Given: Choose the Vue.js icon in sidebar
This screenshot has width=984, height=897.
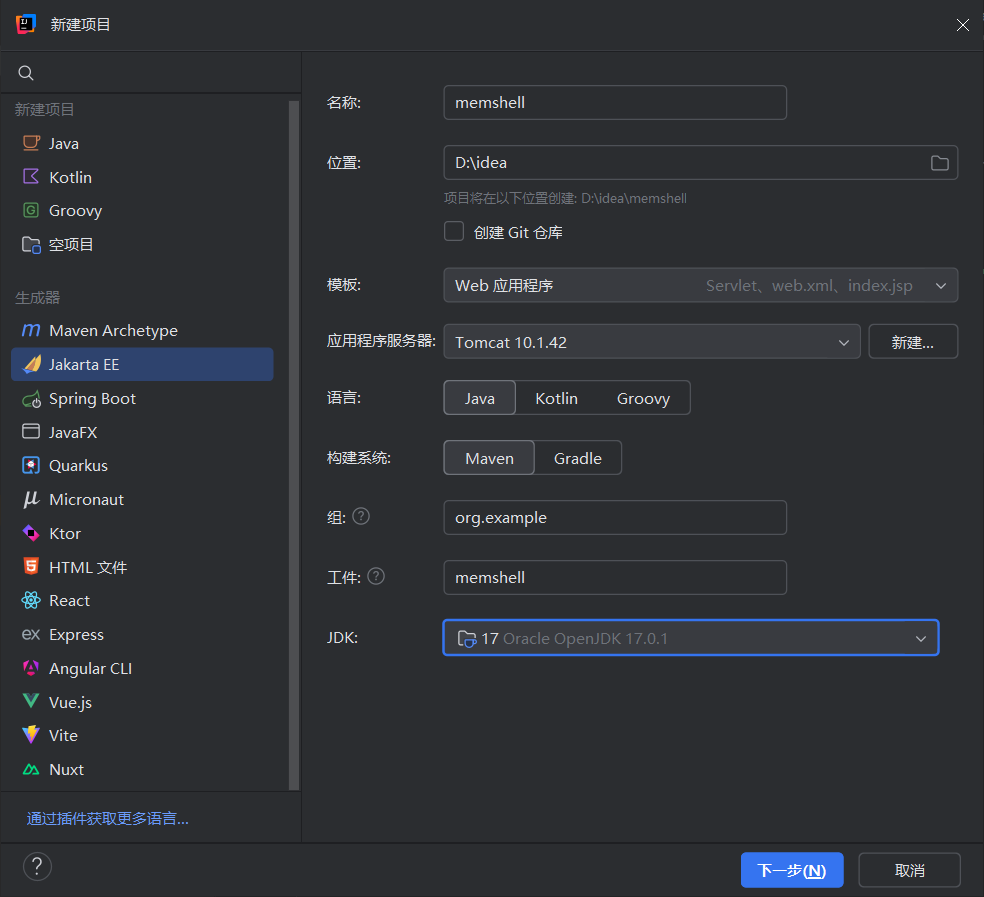Looking at the screenshot, I should [31, 702].
